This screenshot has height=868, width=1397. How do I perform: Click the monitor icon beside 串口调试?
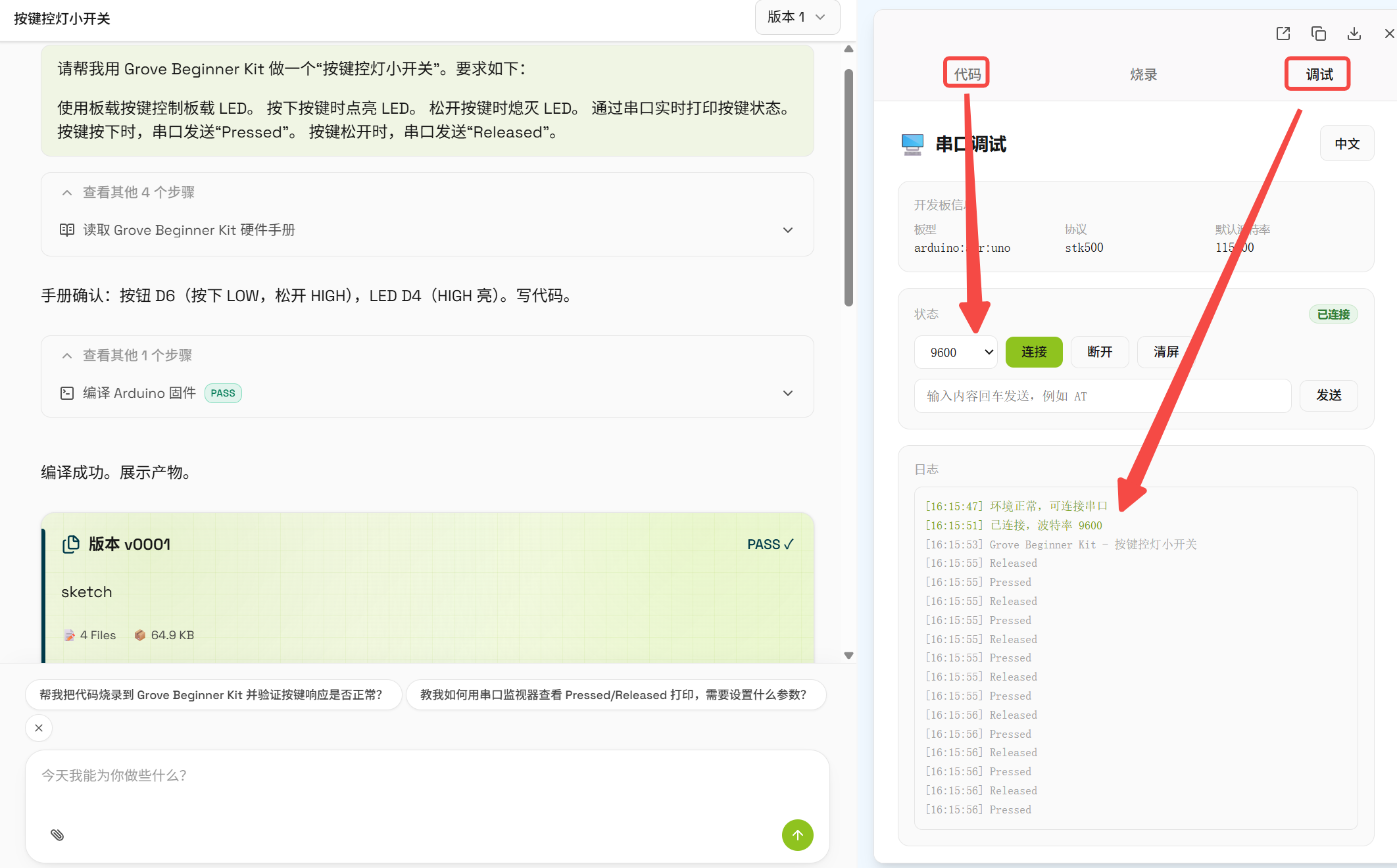point(912,144)
